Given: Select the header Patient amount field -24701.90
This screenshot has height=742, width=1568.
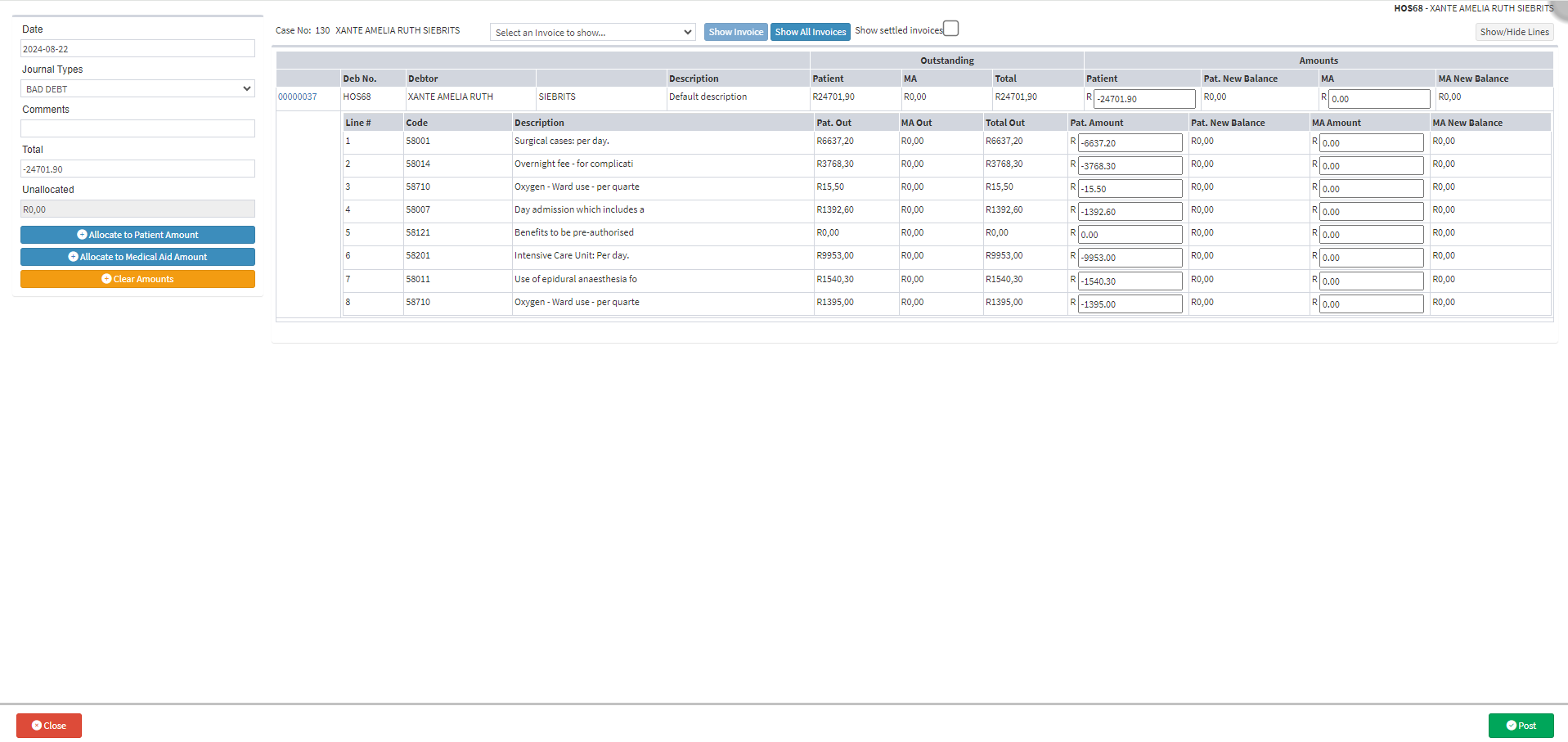Looking at the screenshot, I should tap(1143, 99).
